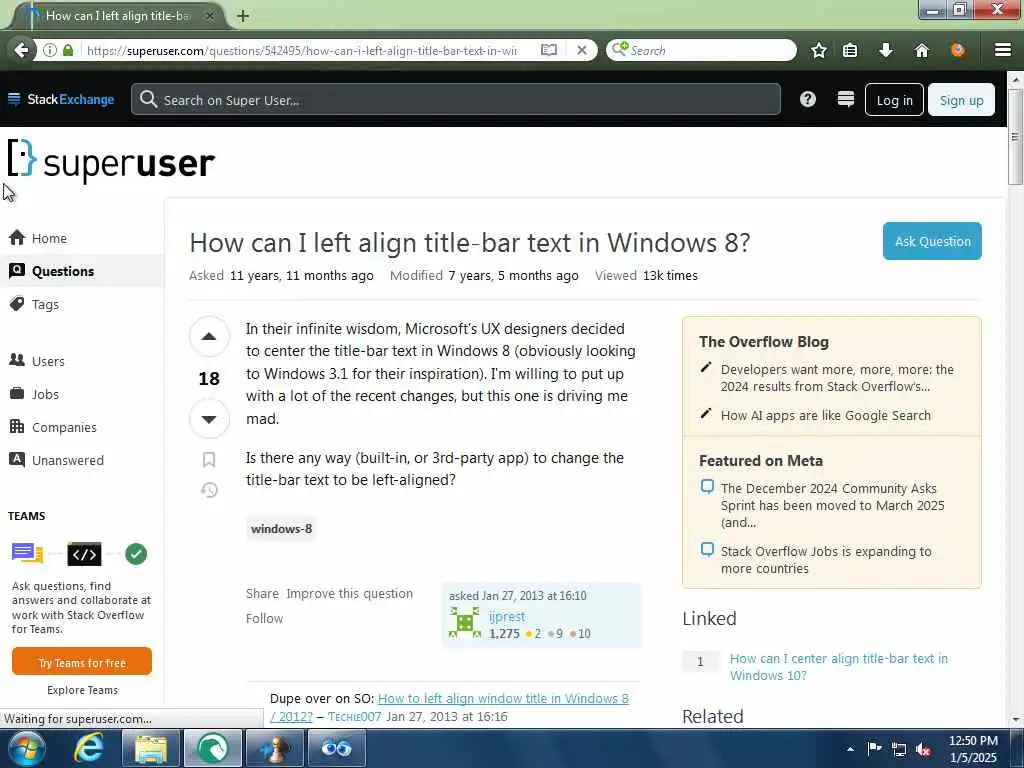Click Share under the question
The height and width of the screenshot is (768, 1024).
262,594
